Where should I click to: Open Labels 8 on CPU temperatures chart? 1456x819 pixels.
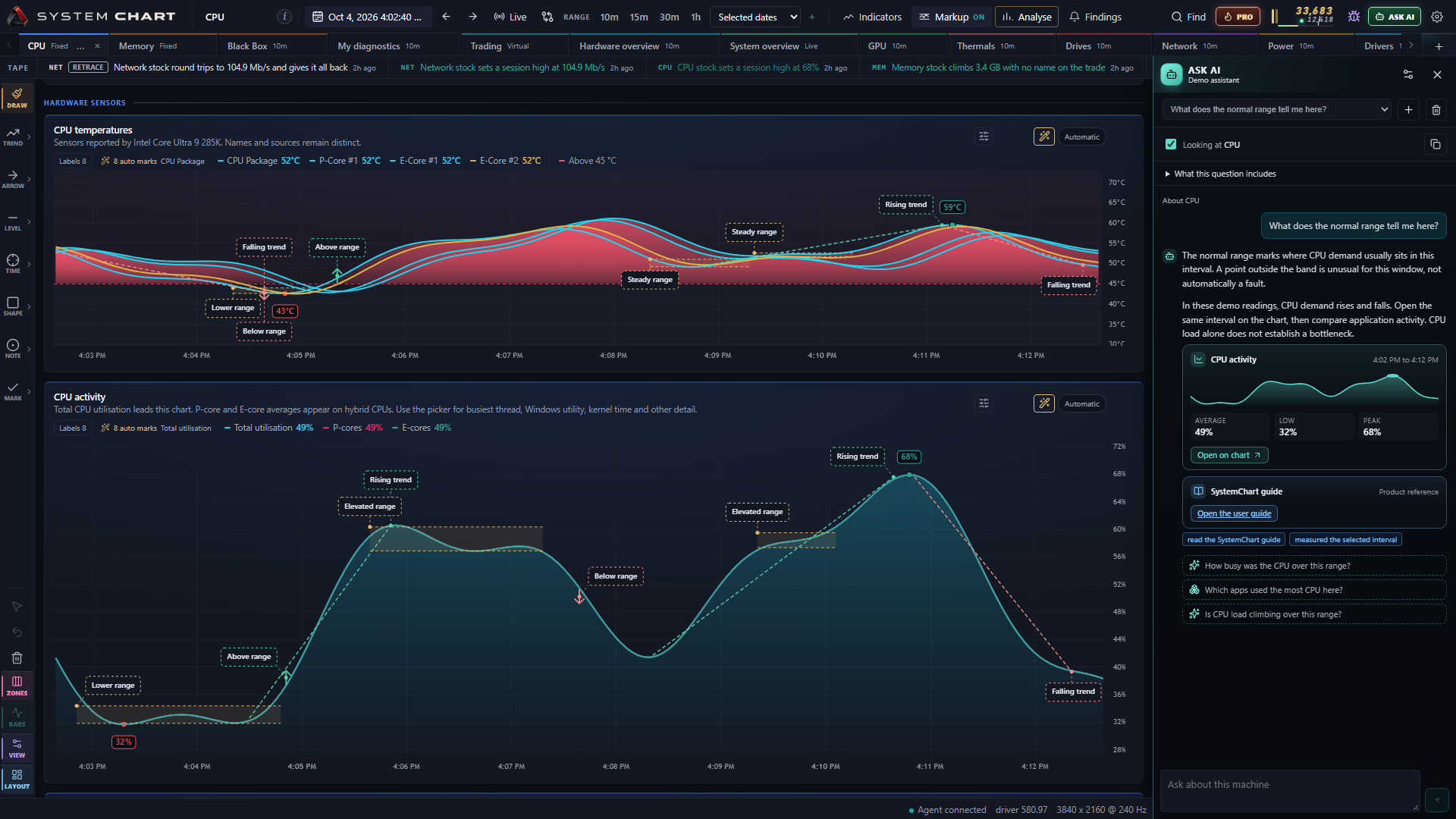pos(73,161)
